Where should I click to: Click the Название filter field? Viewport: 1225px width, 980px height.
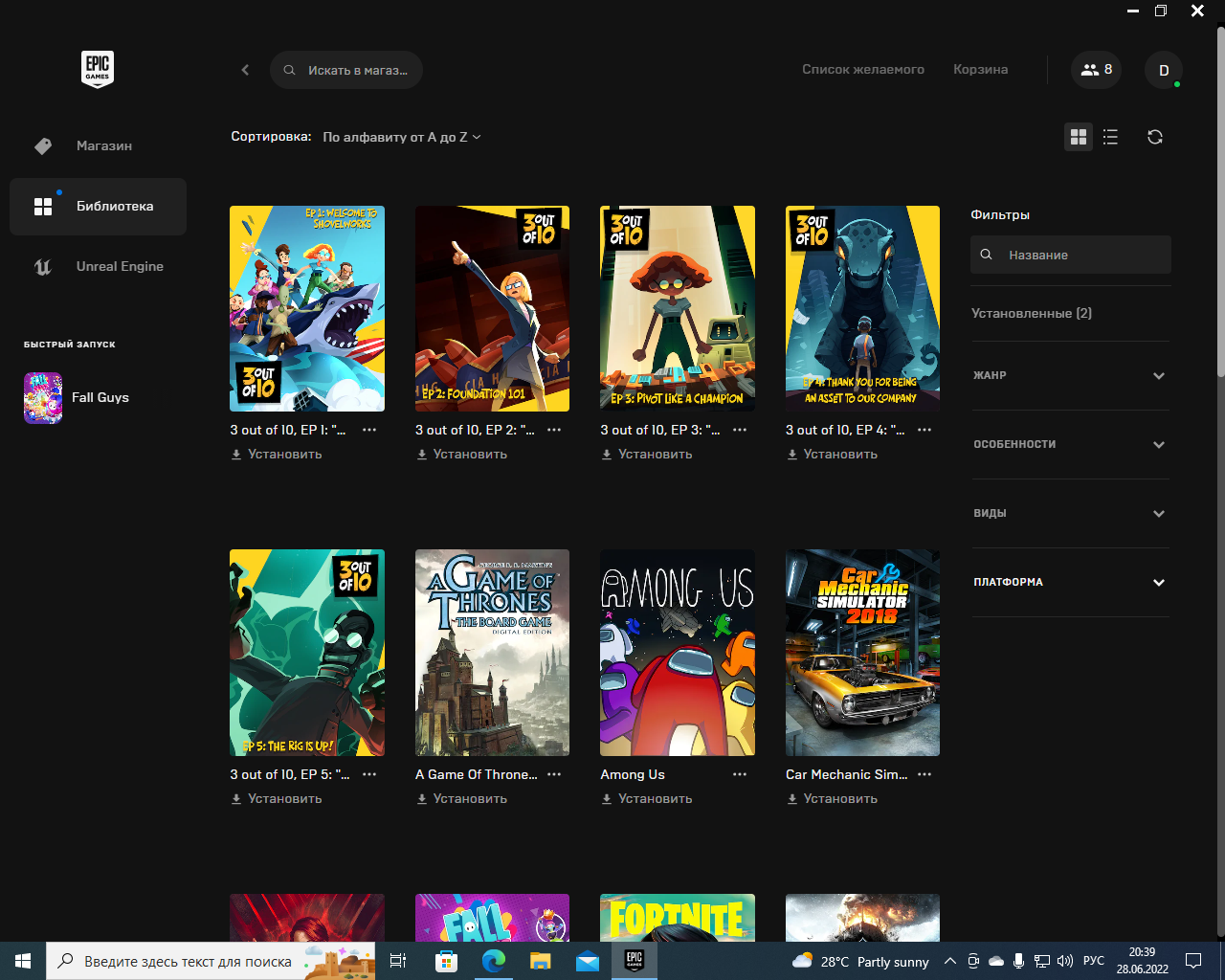pos(1071,255)
